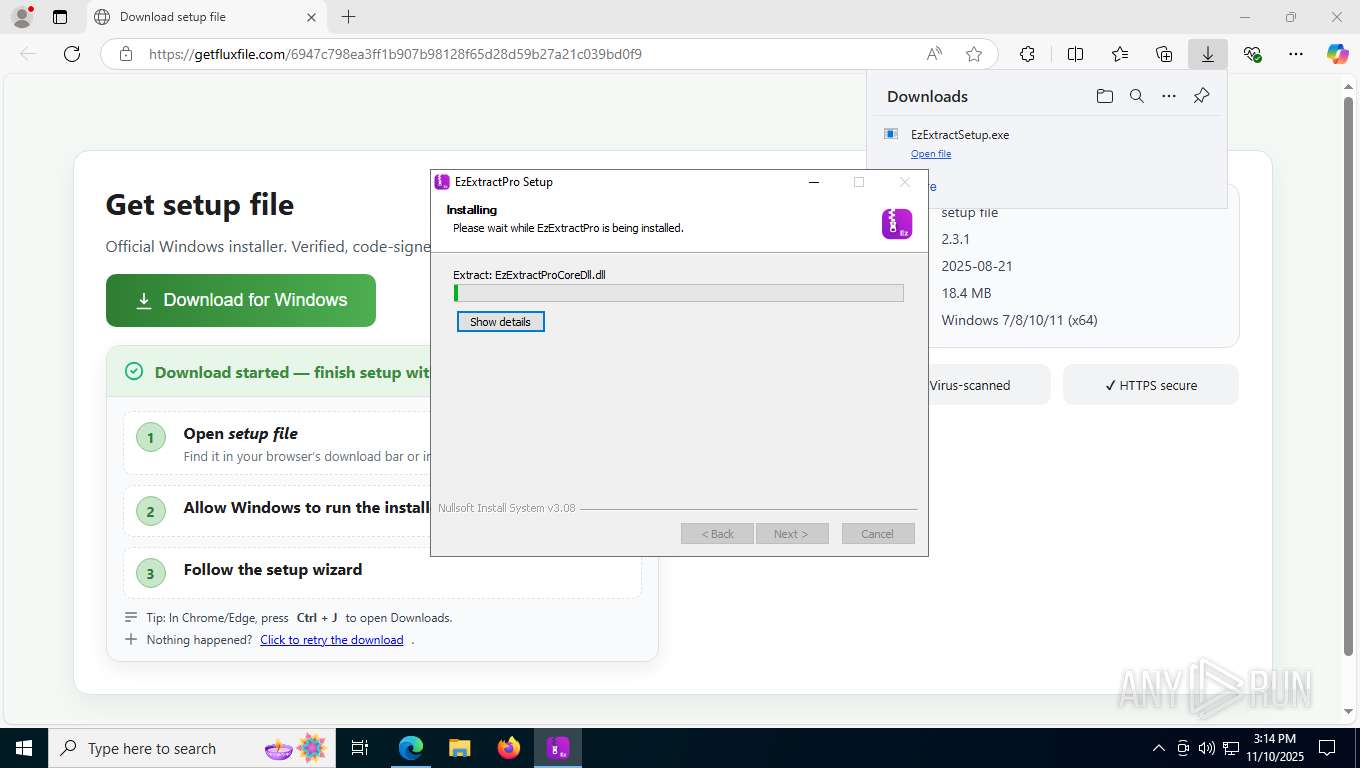Minimize the EzExtractPro Setup window
The image size is (1360, 768).
click(x=814, y=182)
